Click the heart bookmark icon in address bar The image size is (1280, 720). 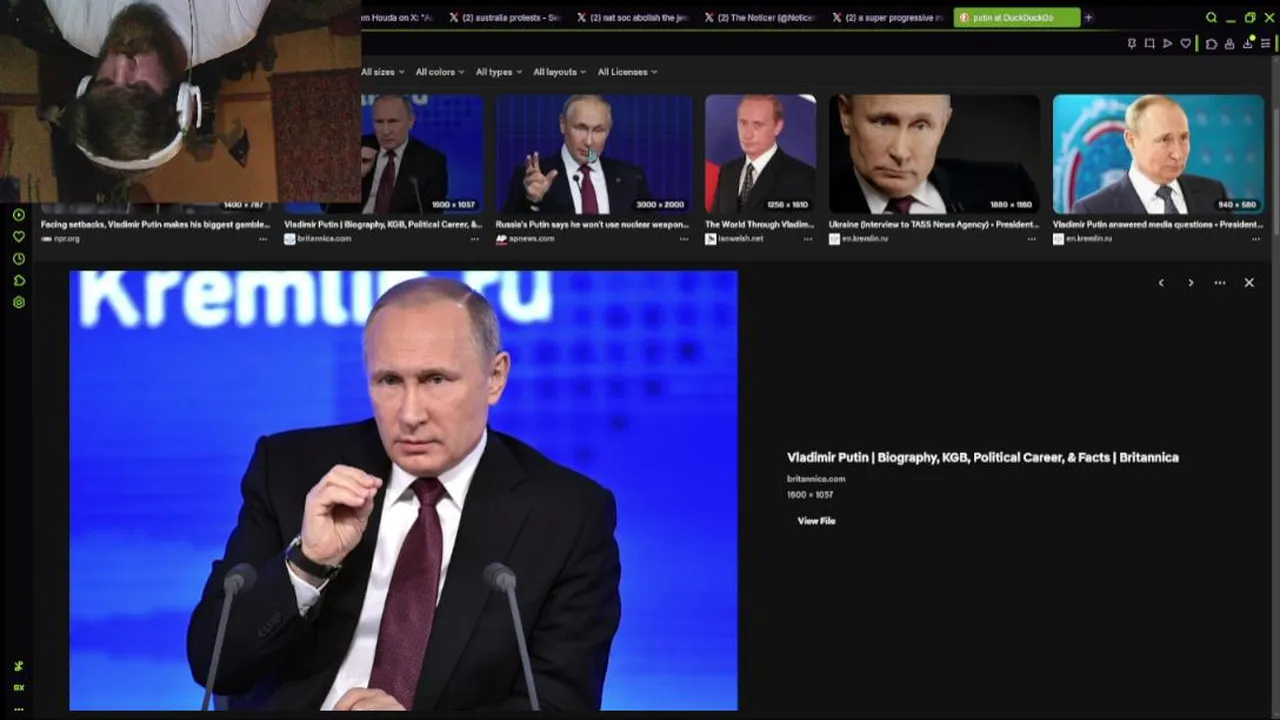[x=1186, y=44]
